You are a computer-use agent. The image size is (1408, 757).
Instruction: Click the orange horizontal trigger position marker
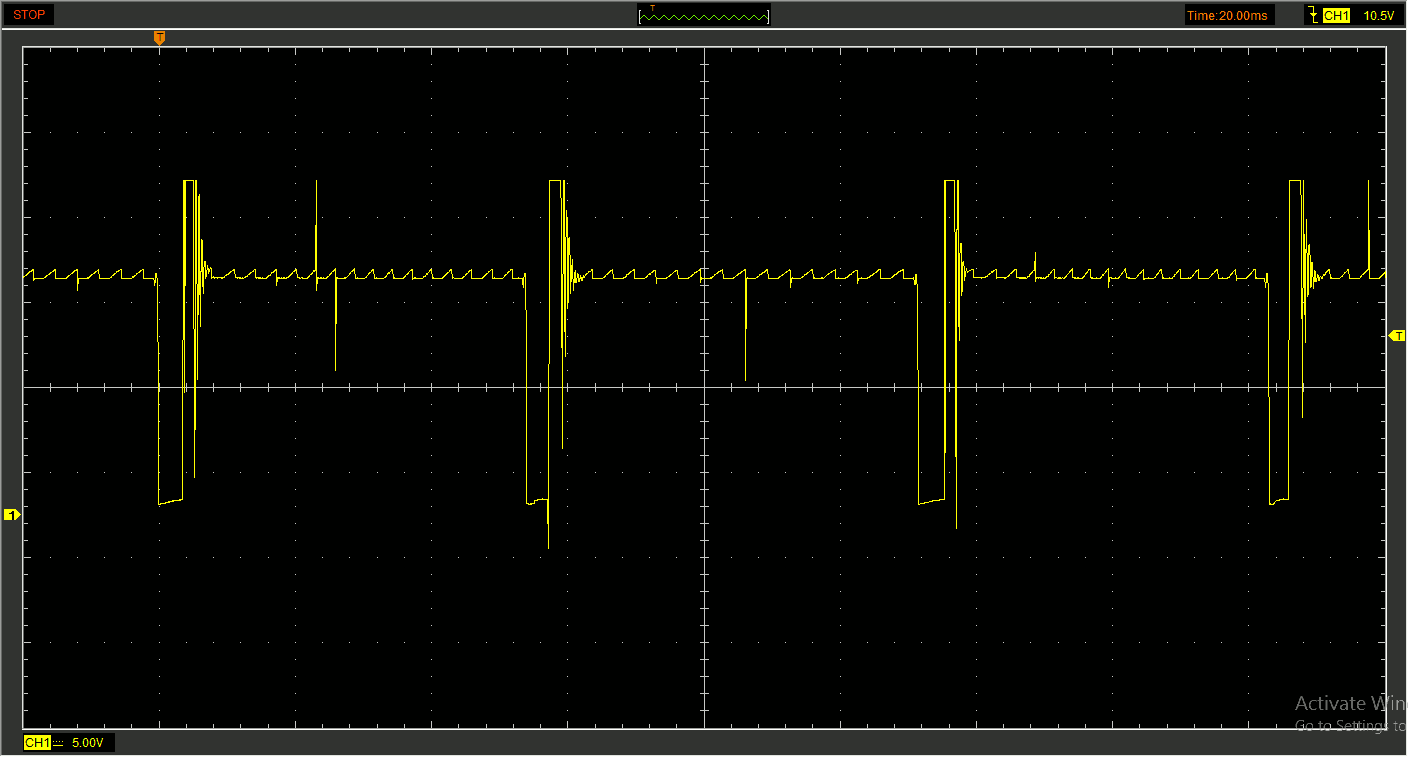coord(159,37)
